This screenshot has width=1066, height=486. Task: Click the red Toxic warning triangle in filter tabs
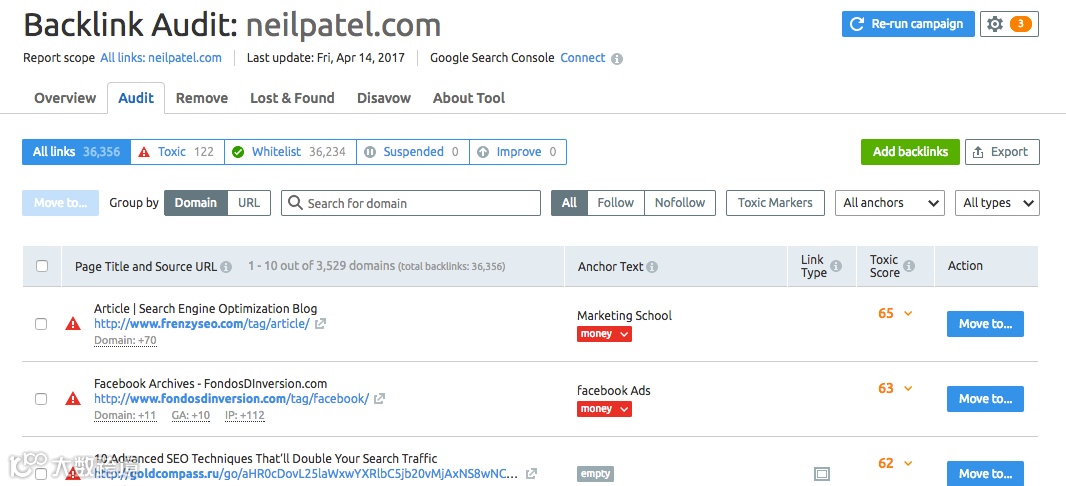coord(143,152)
